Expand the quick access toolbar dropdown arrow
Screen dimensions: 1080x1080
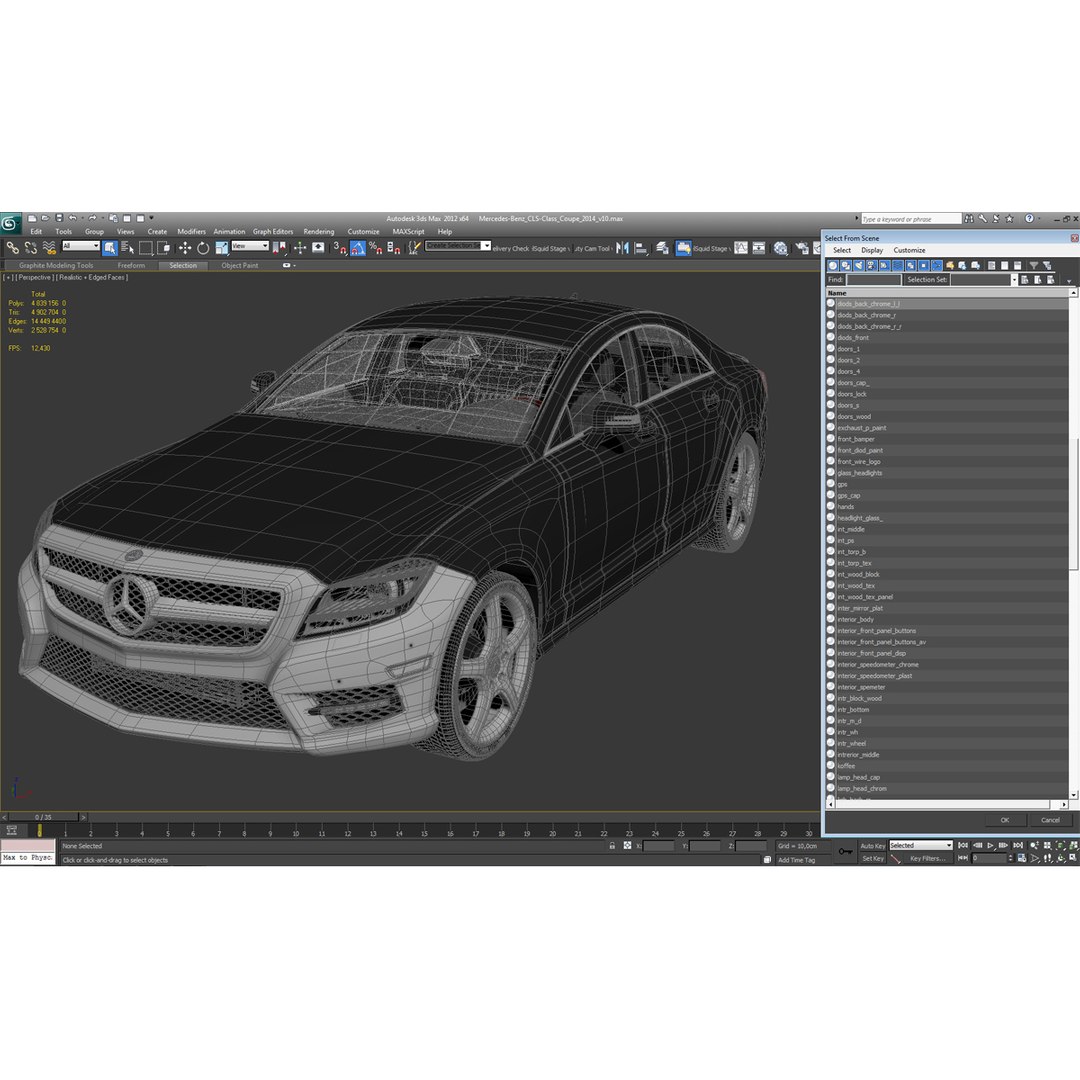click(x=152, y=218)
